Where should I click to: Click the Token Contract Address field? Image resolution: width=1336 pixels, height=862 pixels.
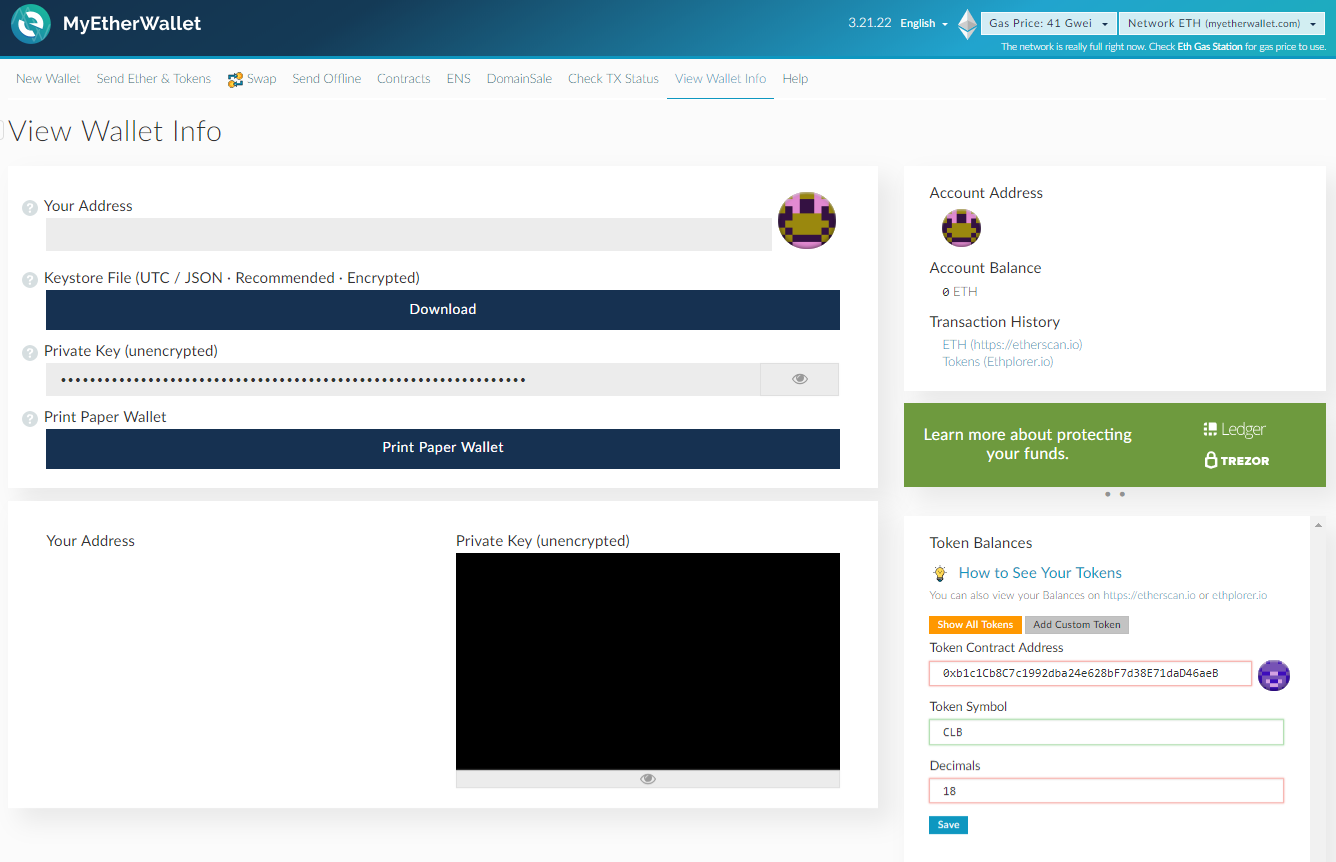tap(1090, 674)
